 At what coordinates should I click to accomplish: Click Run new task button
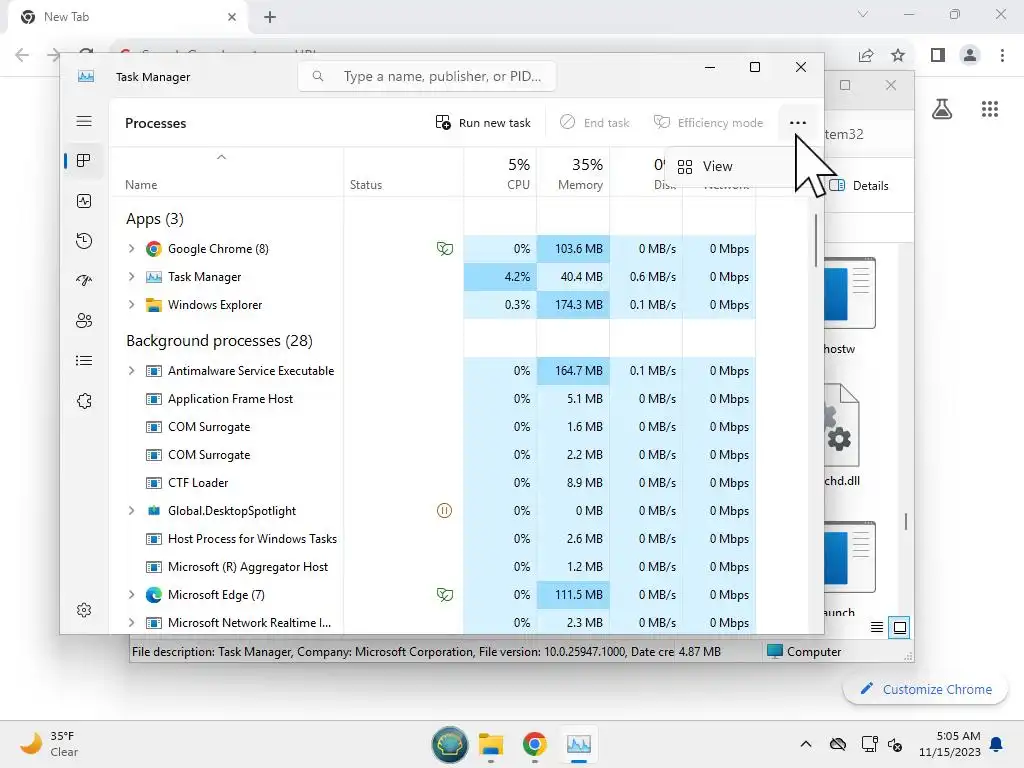coord(483,123)
